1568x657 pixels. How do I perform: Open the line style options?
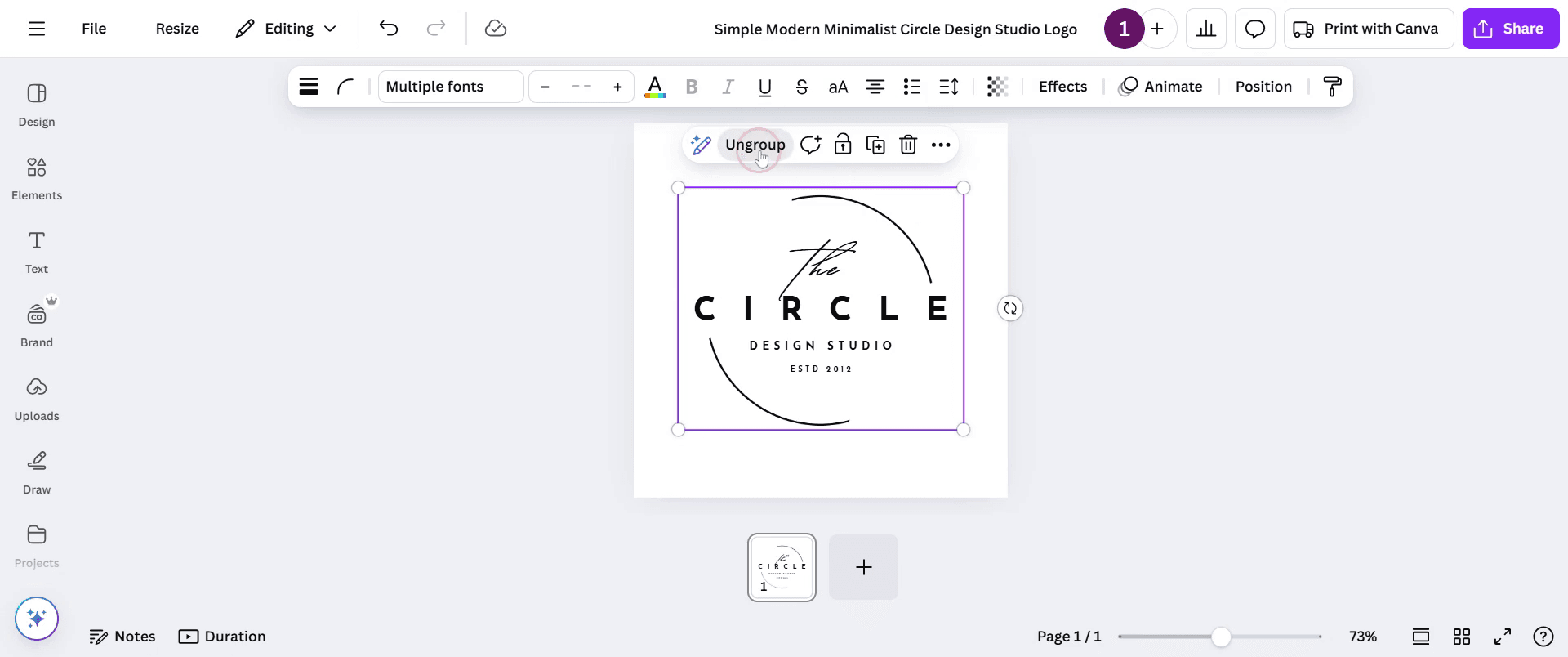(x=309, y=87)
